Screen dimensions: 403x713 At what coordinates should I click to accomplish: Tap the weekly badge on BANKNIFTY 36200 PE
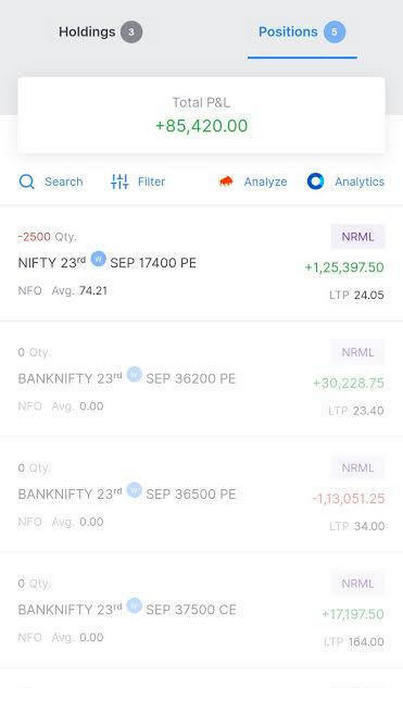click(x=134, y=374)
